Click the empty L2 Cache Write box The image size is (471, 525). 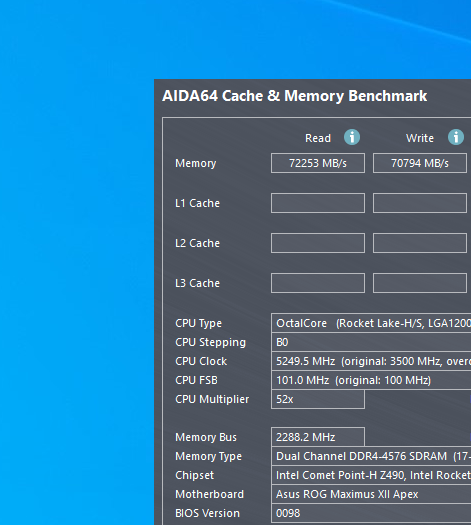click(420, 243)
